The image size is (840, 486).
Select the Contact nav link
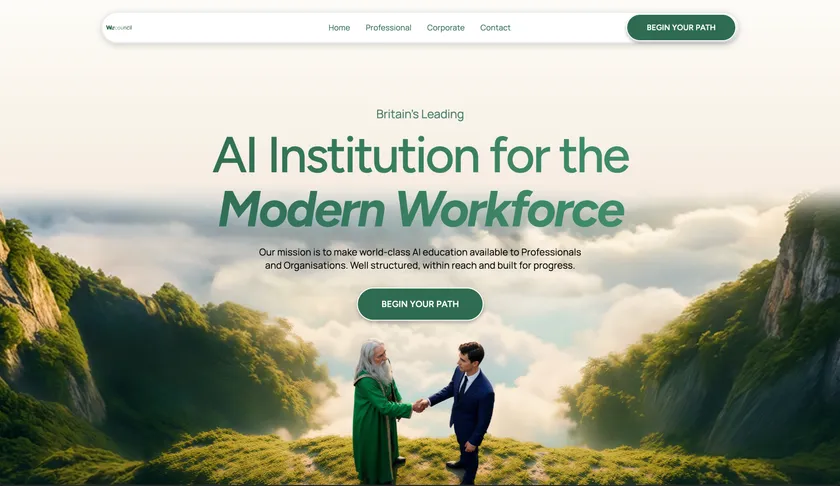pos(495,28)
